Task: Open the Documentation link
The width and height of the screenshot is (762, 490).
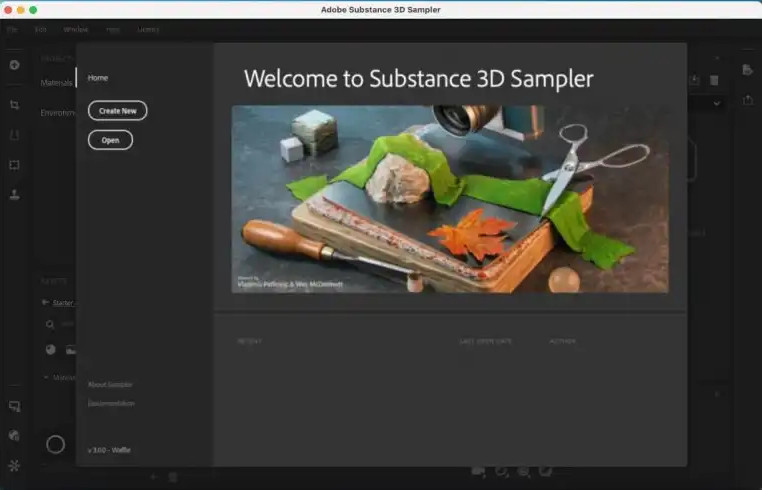Action: point(111,403)
